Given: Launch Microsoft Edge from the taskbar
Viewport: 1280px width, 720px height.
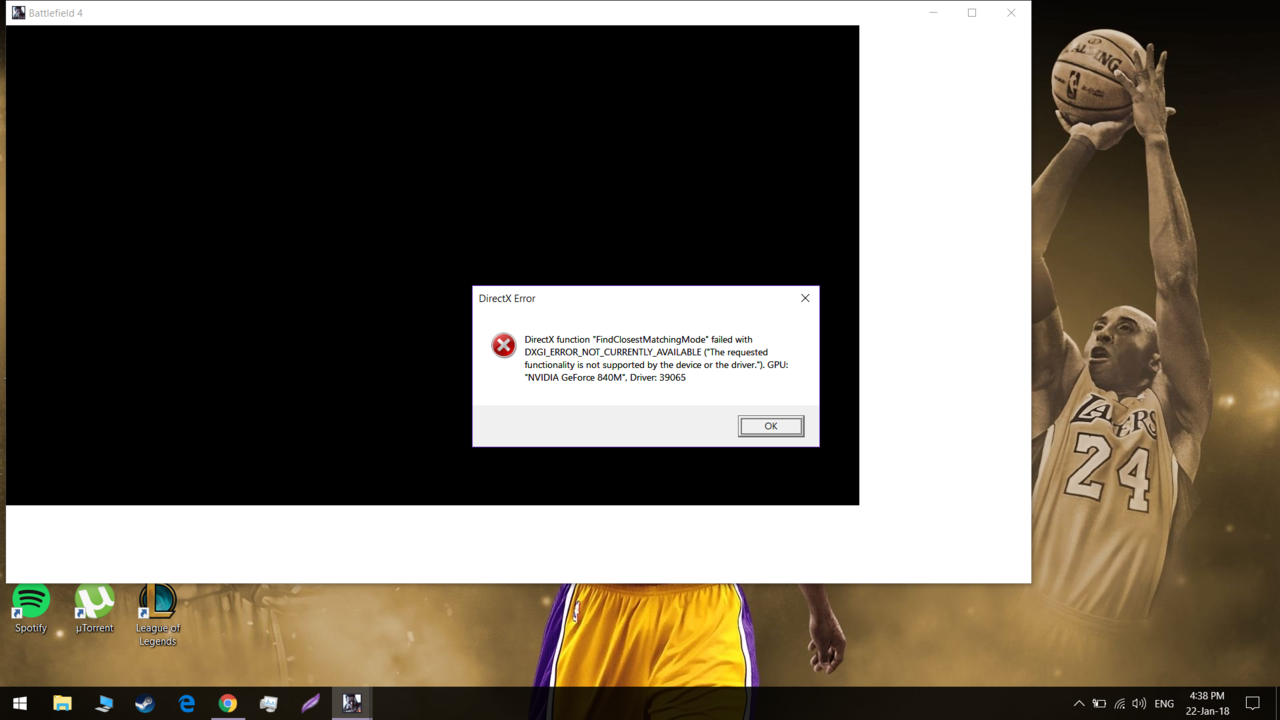Looking at the screenshot, I should (x=187, y=703).
